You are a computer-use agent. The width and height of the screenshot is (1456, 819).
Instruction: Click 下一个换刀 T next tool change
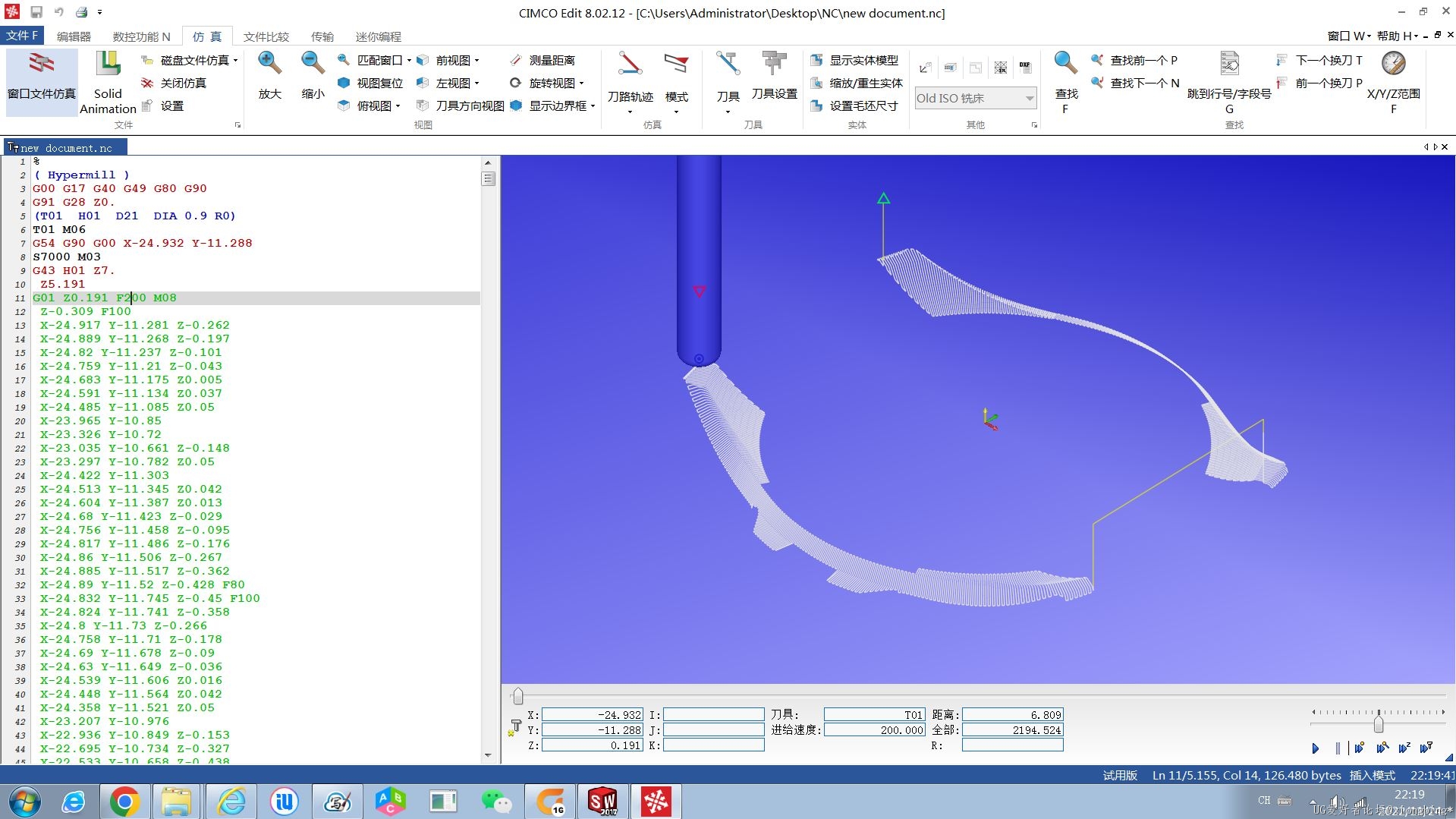point(1319,60)
